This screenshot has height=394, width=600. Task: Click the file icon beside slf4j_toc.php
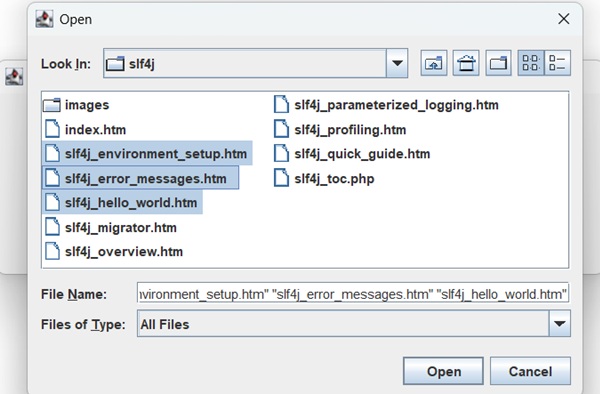click(281, 178)
